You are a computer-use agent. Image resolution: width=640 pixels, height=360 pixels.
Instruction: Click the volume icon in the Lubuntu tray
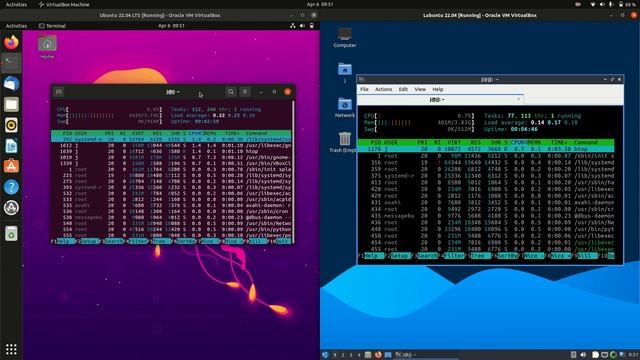[583, 355]
